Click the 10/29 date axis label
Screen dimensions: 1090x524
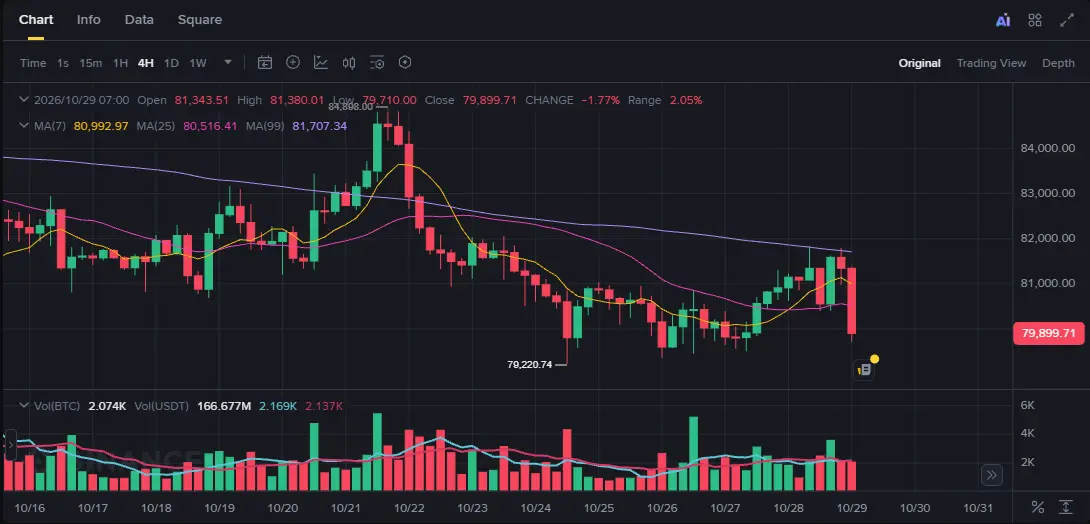853,508
